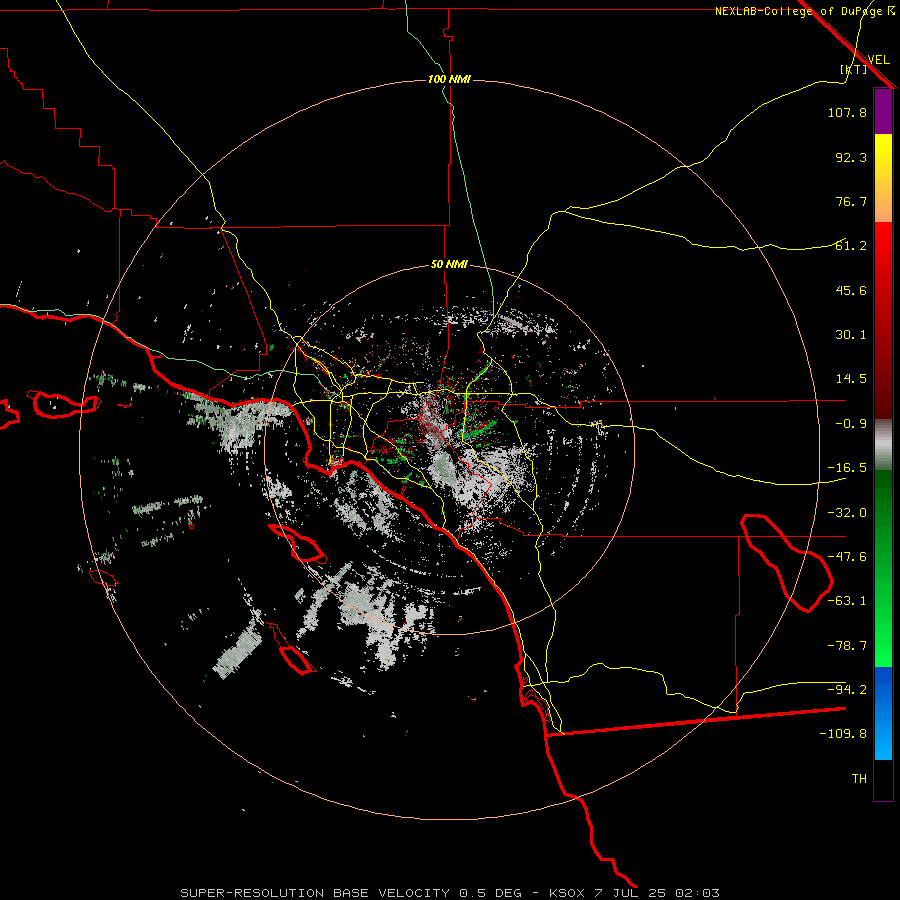Click the green segment of the color bar
Screen dimensions: 900x900
coord(883,569)
